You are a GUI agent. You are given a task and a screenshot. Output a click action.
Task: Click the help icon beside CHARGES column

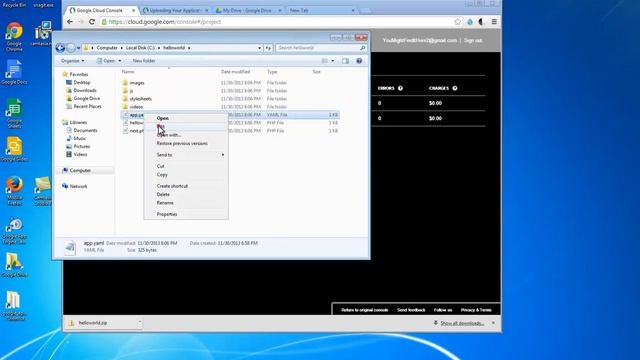click(455, 88)
